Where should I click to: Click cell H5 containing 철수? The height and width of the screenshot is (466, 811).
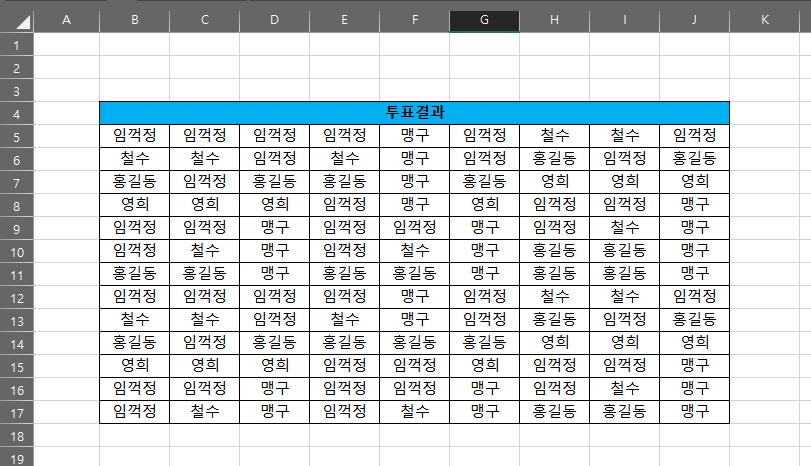pos(554,136)
